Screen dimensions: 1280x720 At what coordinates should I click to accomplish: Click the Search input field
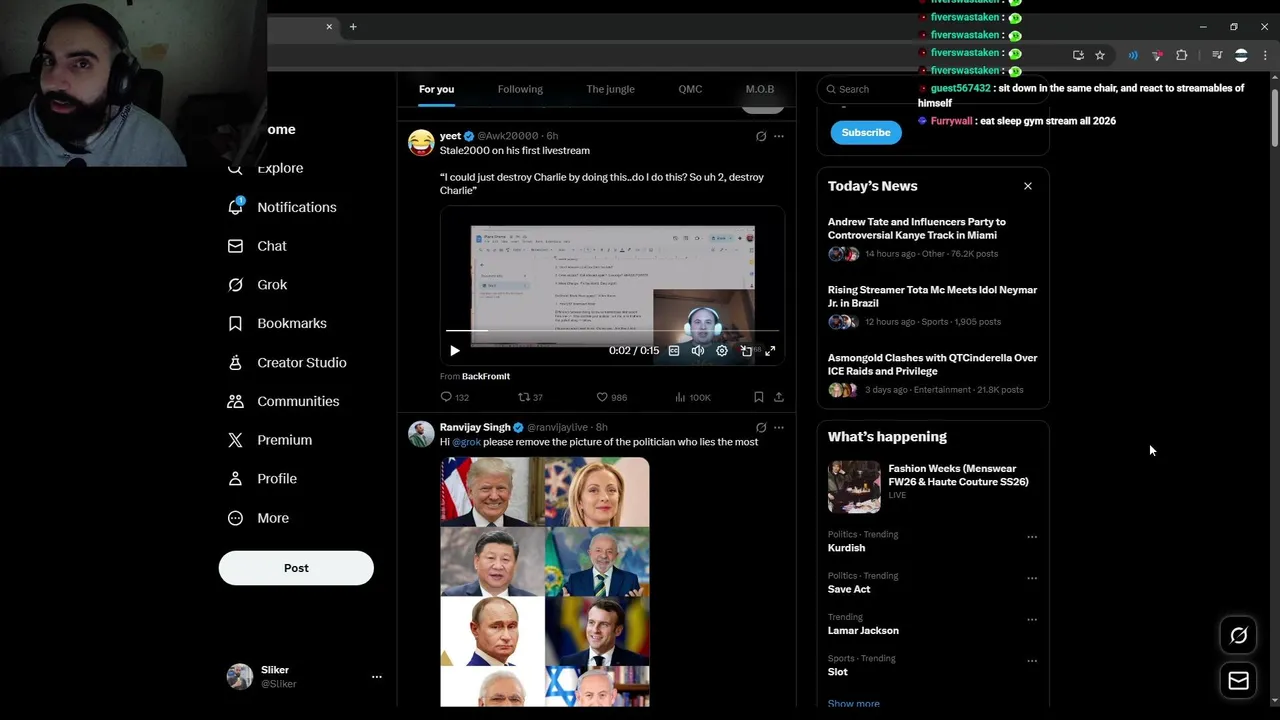932,89
